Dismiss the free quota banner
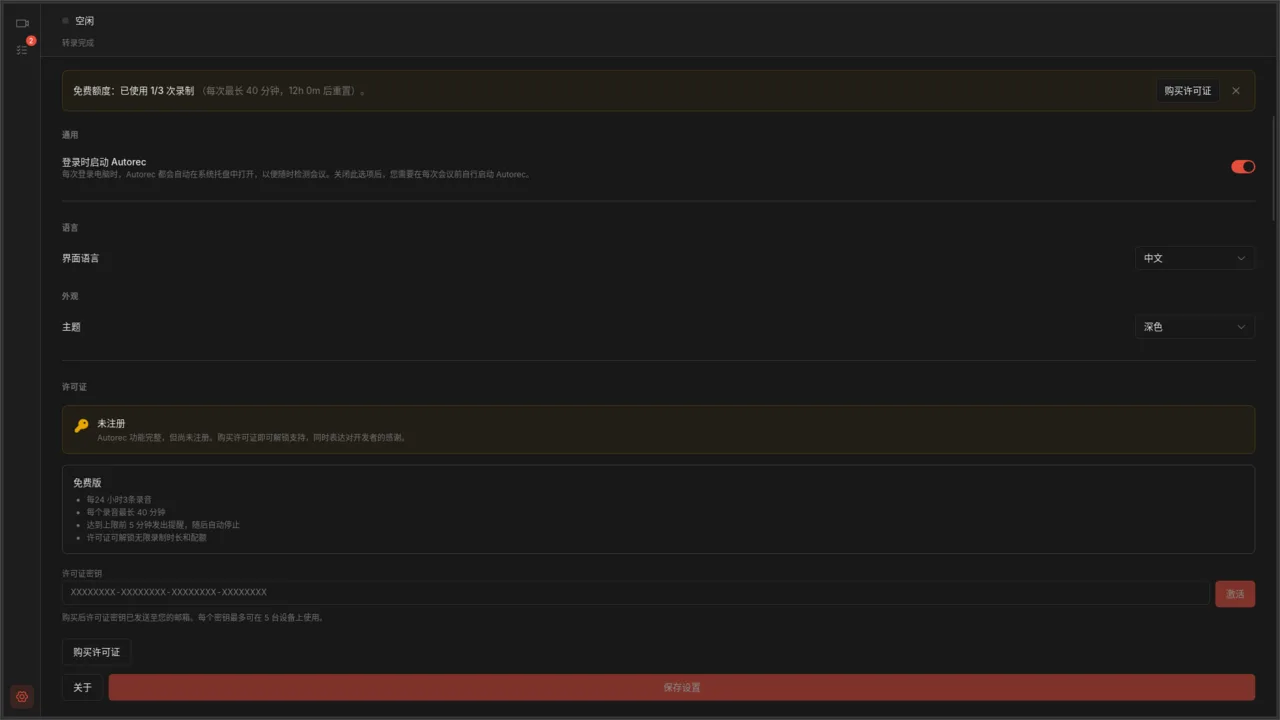 [1236, 91]
